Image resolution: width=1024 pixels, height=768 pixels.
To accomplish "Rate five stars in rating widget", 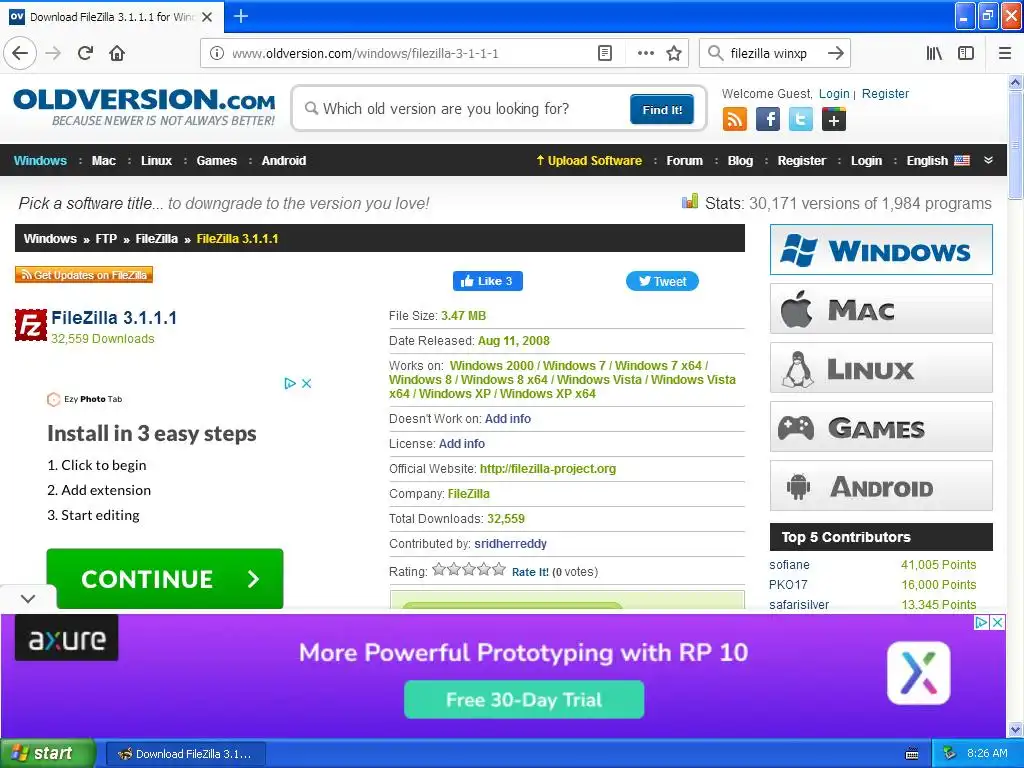I will pyautogui.click(x=499, y=569).
